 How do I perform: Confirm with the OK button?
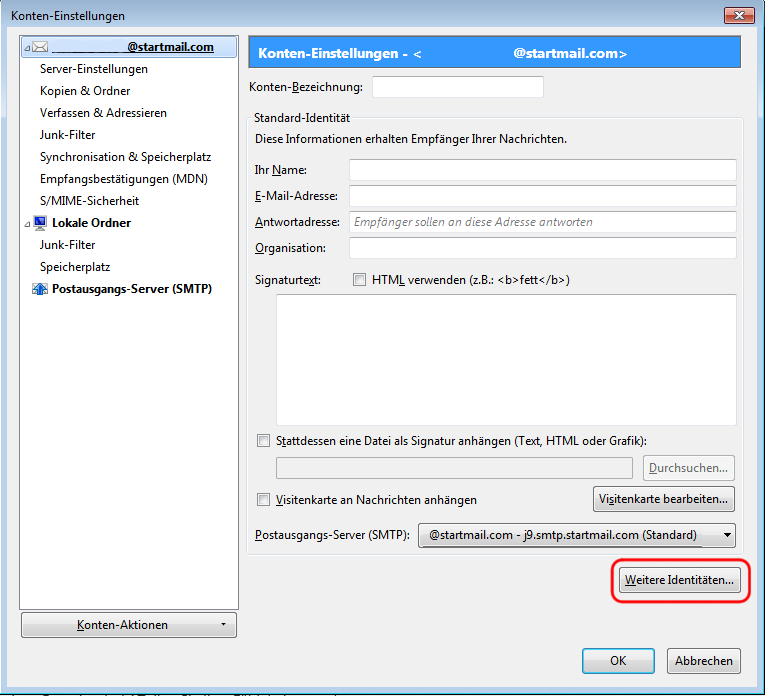618,661
